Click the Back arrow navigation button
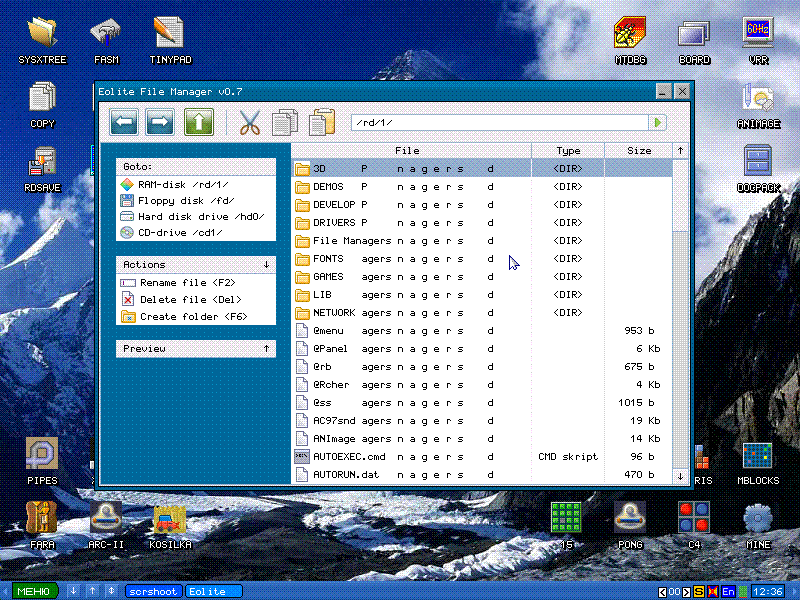 click(x=124, y=122)
